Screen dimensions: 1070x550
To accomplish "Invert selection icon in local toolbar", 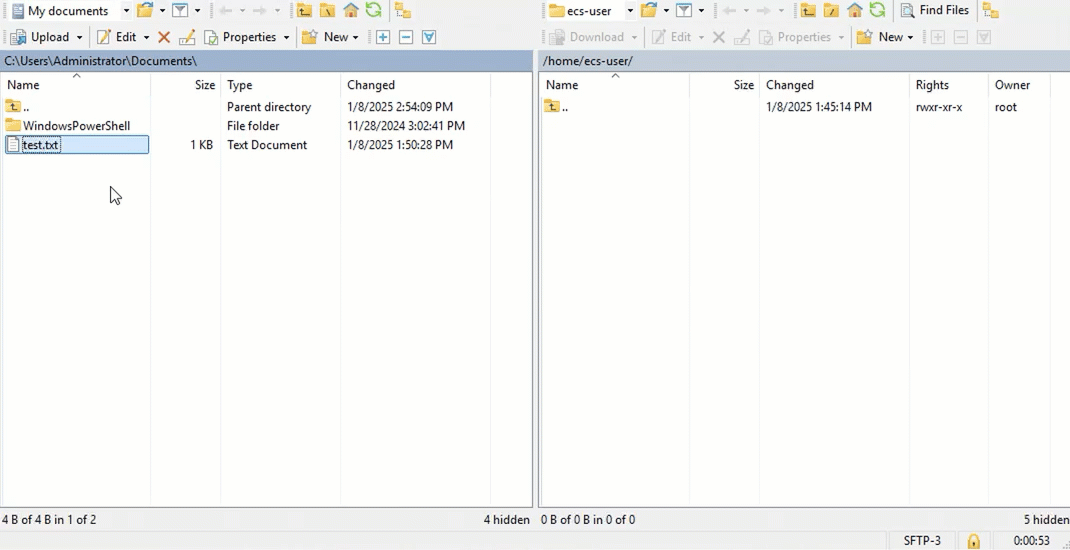I will coord(429,37).
